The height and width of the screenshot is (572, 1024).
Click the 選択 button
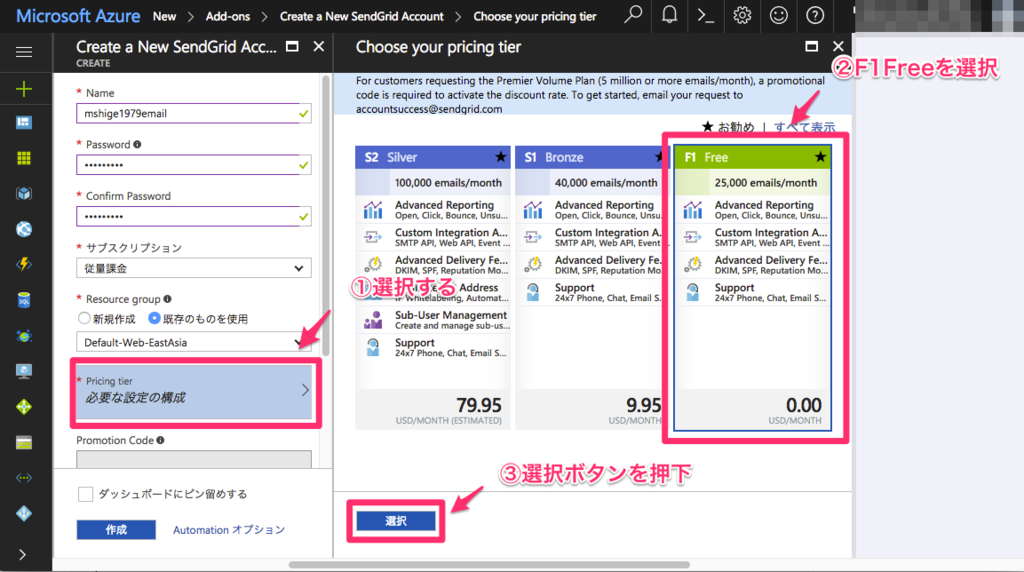coord(396,521)
